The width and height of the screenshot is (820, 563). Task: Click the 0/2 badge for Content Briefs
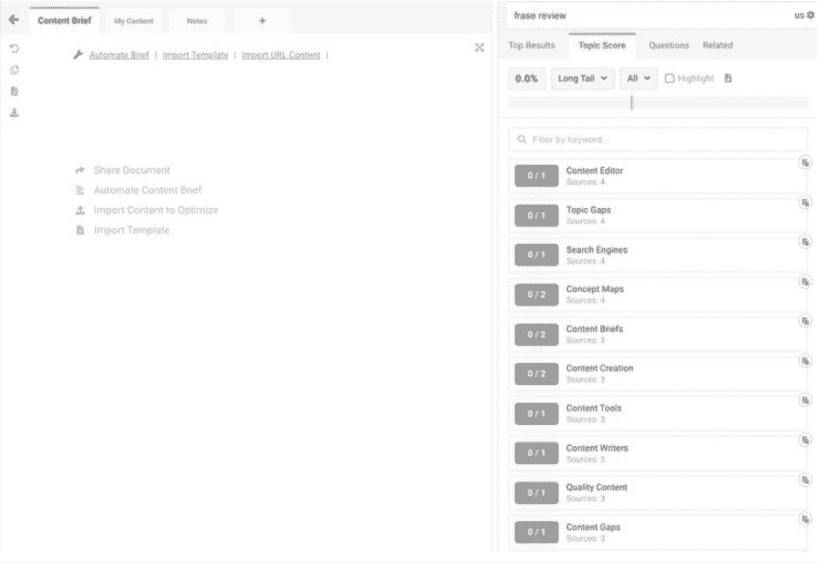coord(537,335)
